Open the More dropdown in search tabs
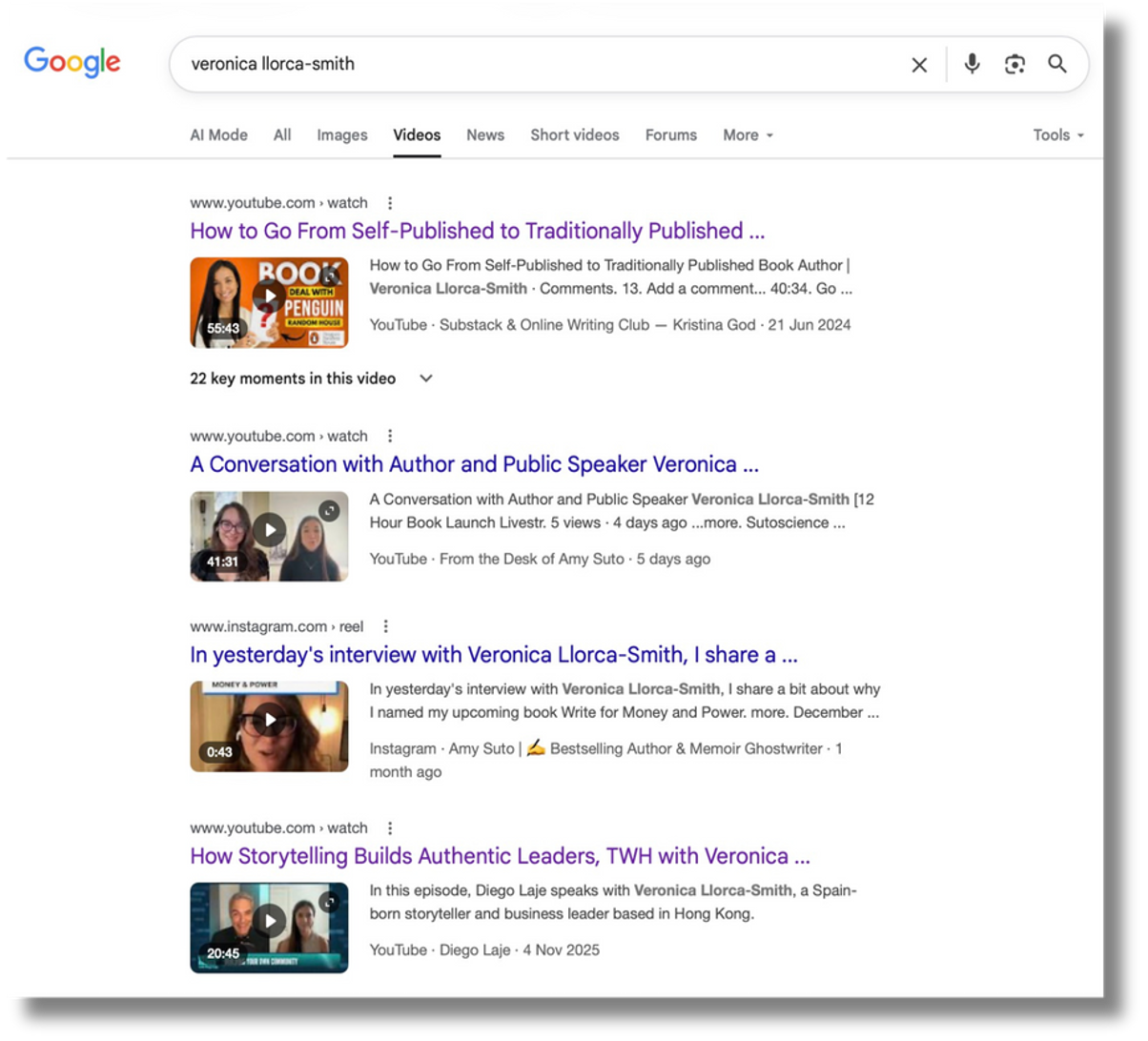The image size is (1148, 1041). (x=748, y=135)
